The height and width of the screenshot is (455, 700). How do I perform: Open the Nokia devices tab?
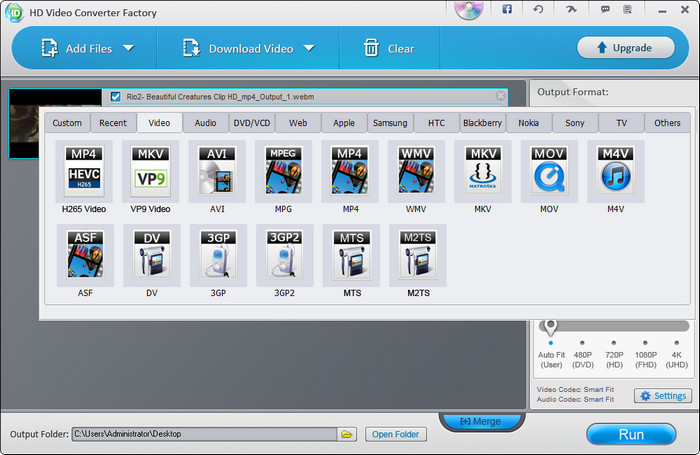tap(529, 123)
